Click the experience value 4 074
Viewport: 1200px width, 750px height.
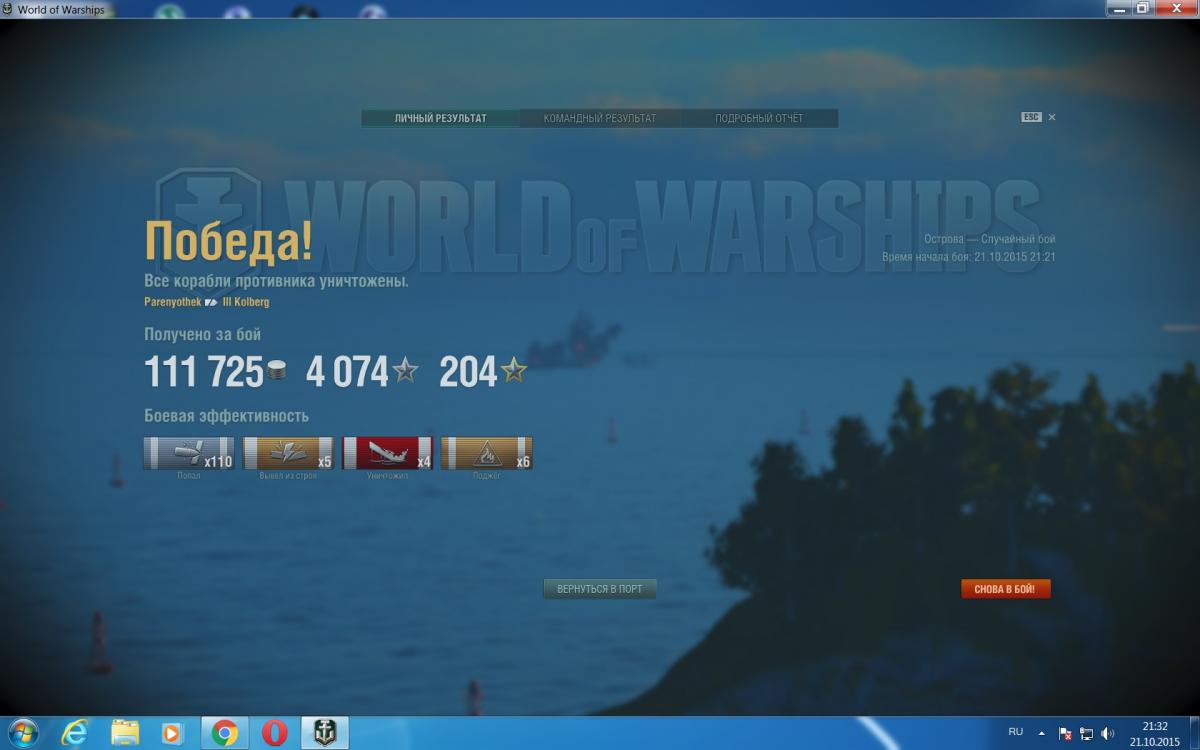347,372
